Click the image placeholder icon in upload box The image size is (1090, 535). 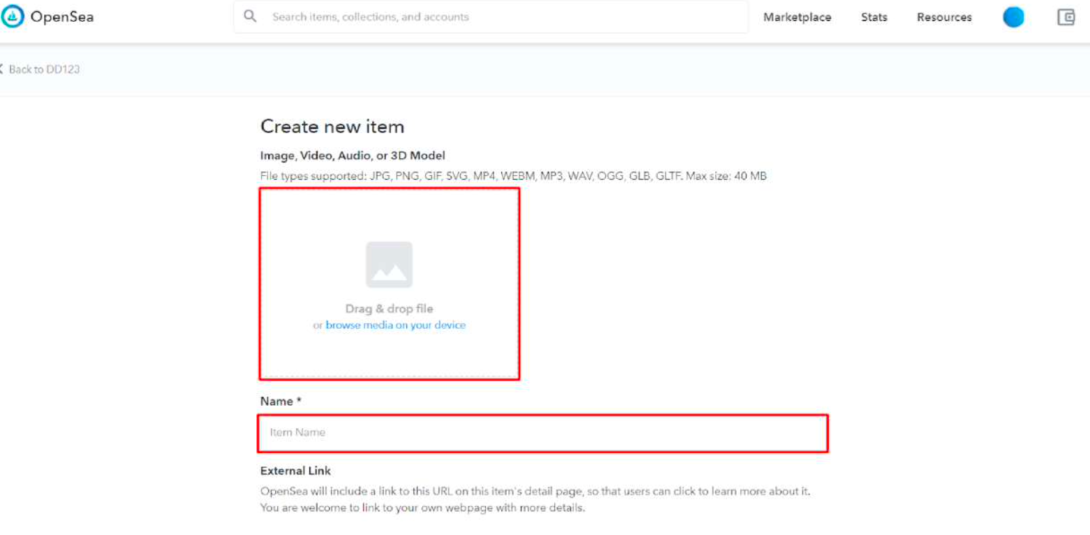tap(389, 265)
